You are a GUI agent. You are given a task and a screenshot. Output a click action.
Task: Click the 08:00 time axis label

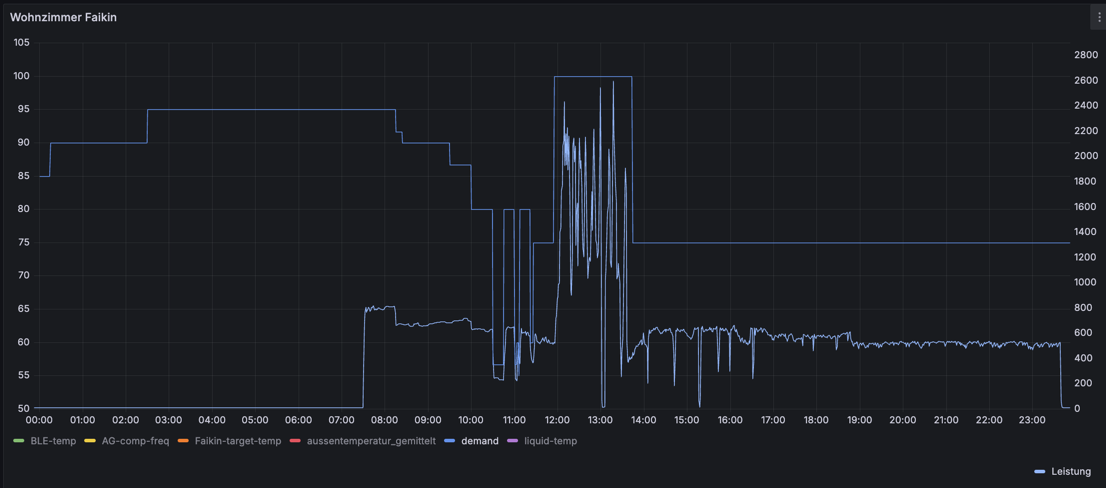[x=384, y=420]
